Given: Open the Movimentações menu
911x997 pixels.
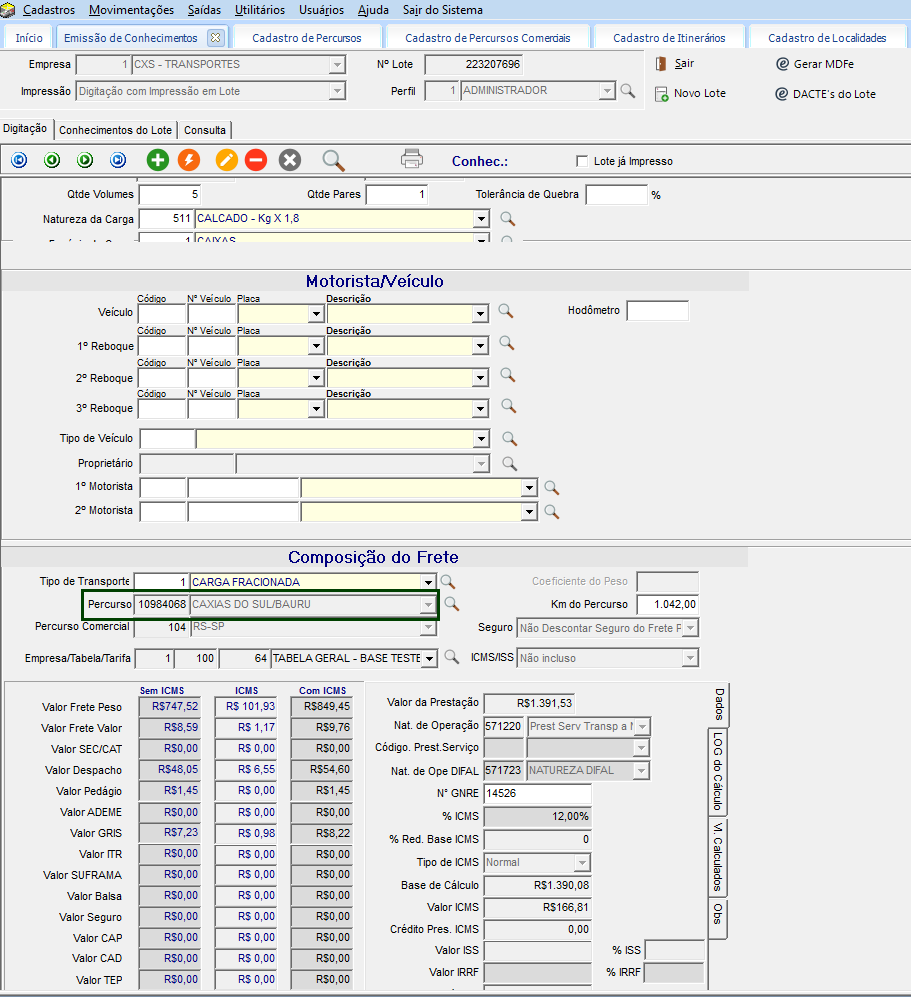Looking at the screenshot, I should (131, 10).
